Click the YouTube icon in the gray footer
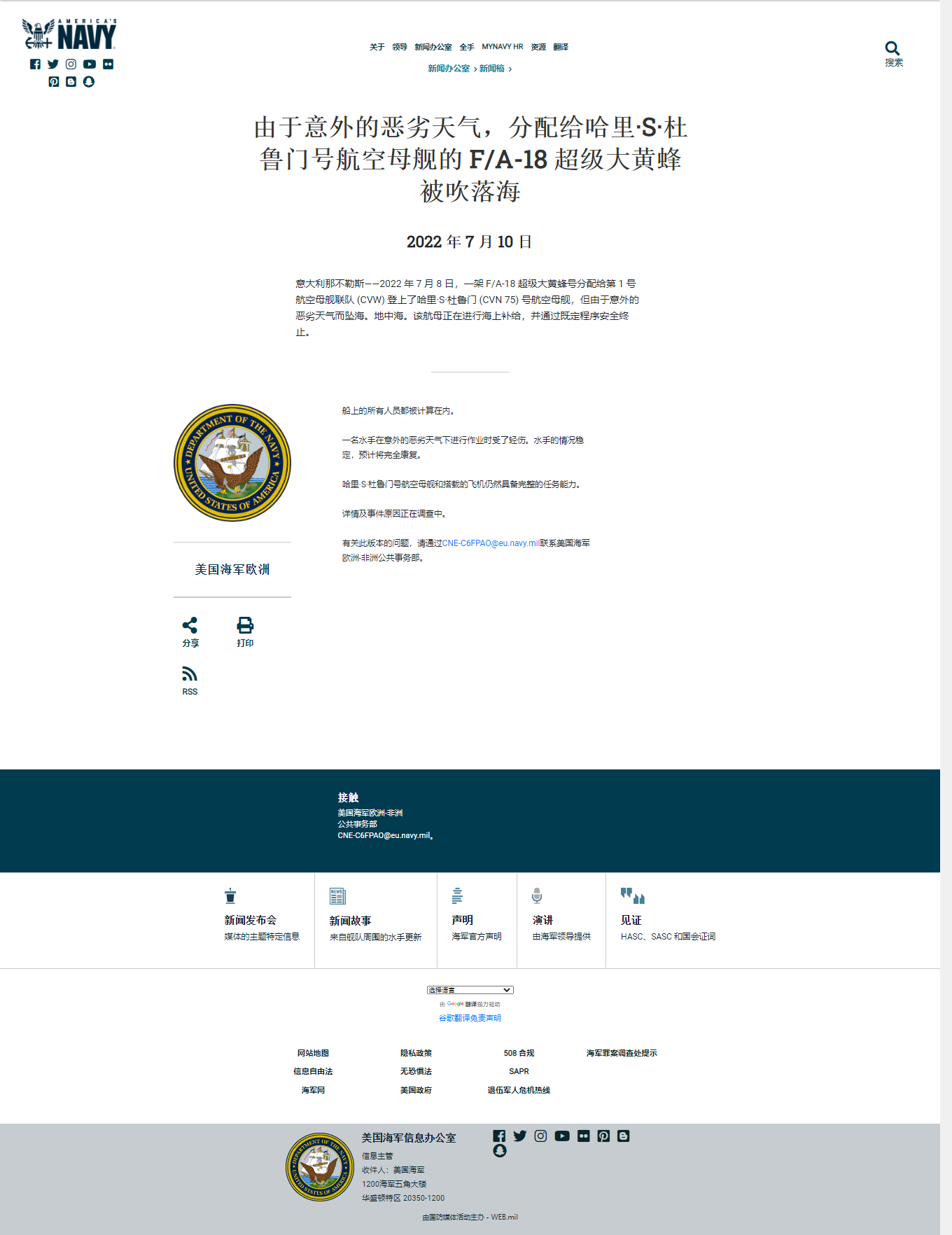952x1235 pixels. coord(562,1136)
